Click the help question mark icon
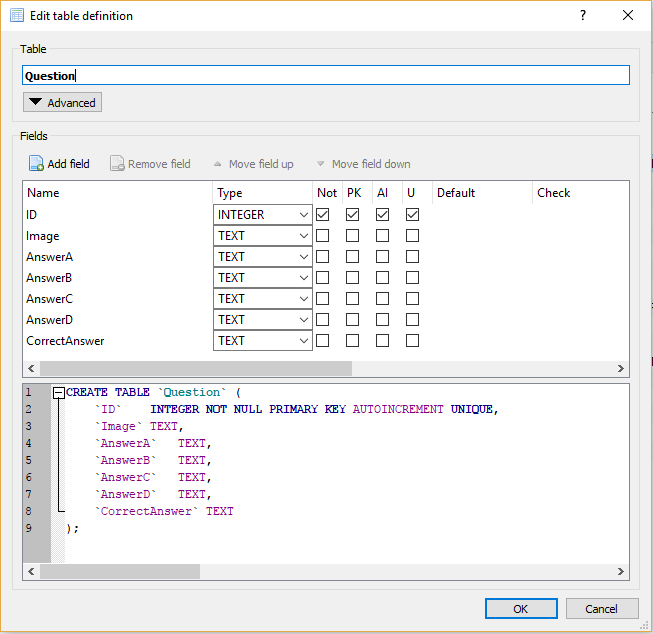 pyautogui.click(x=583, y=16)
